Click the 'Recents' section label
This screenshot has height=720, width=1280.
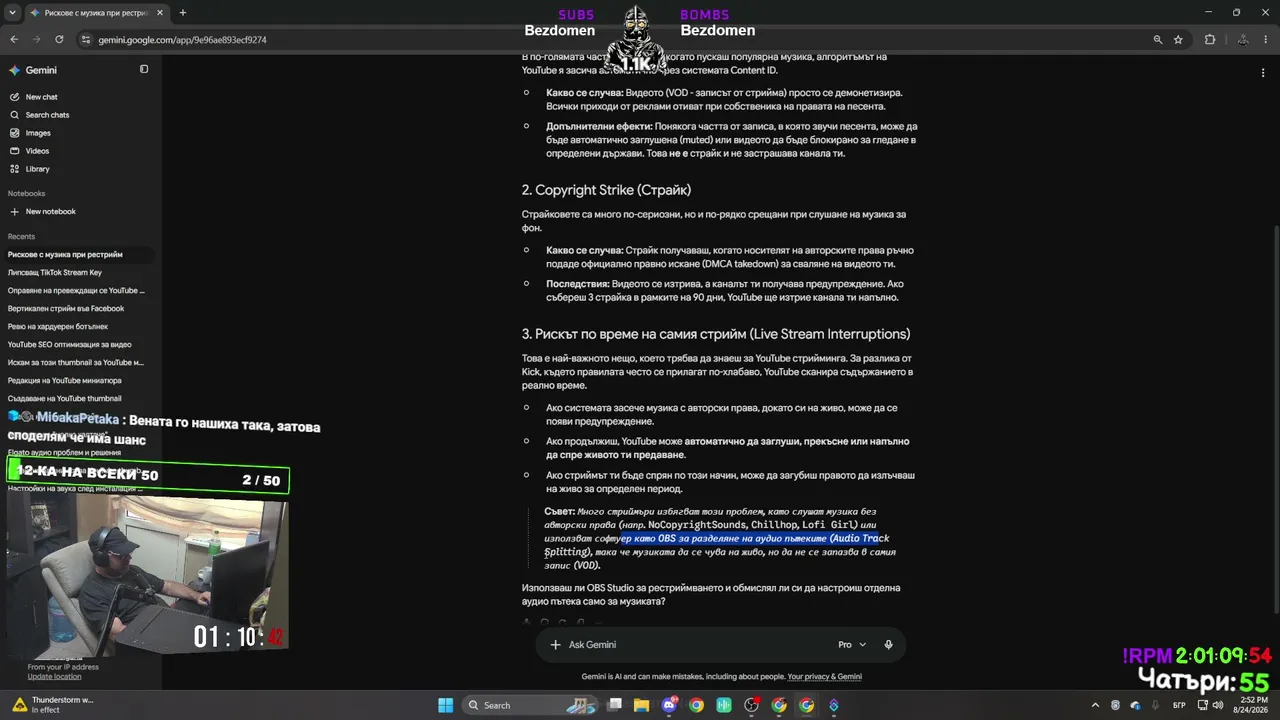(x=21, y=237)
